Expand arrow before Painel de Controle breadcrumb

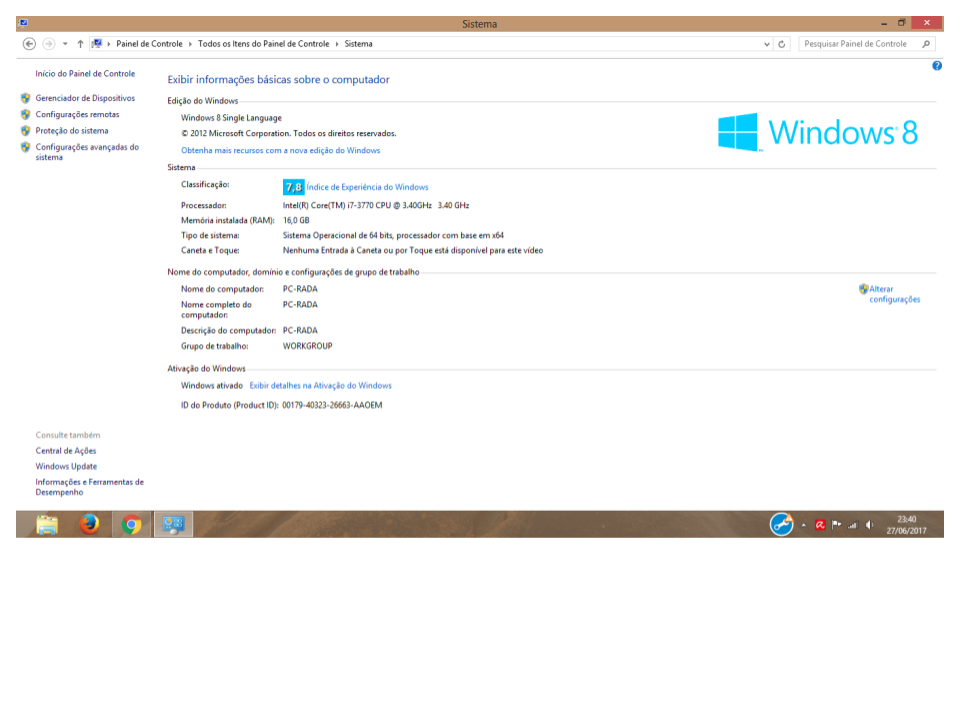point(109,44)
